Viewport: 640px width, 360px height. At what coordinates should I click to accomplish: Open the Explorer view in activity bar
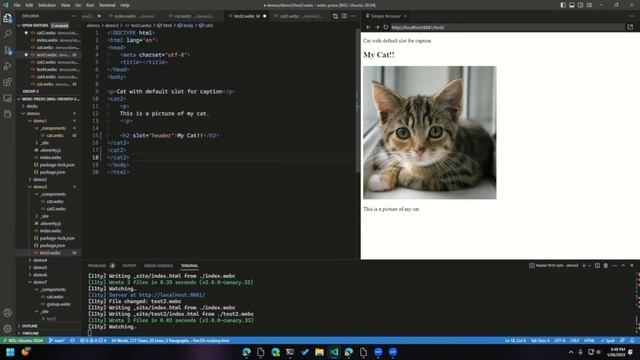pos(7,18)
